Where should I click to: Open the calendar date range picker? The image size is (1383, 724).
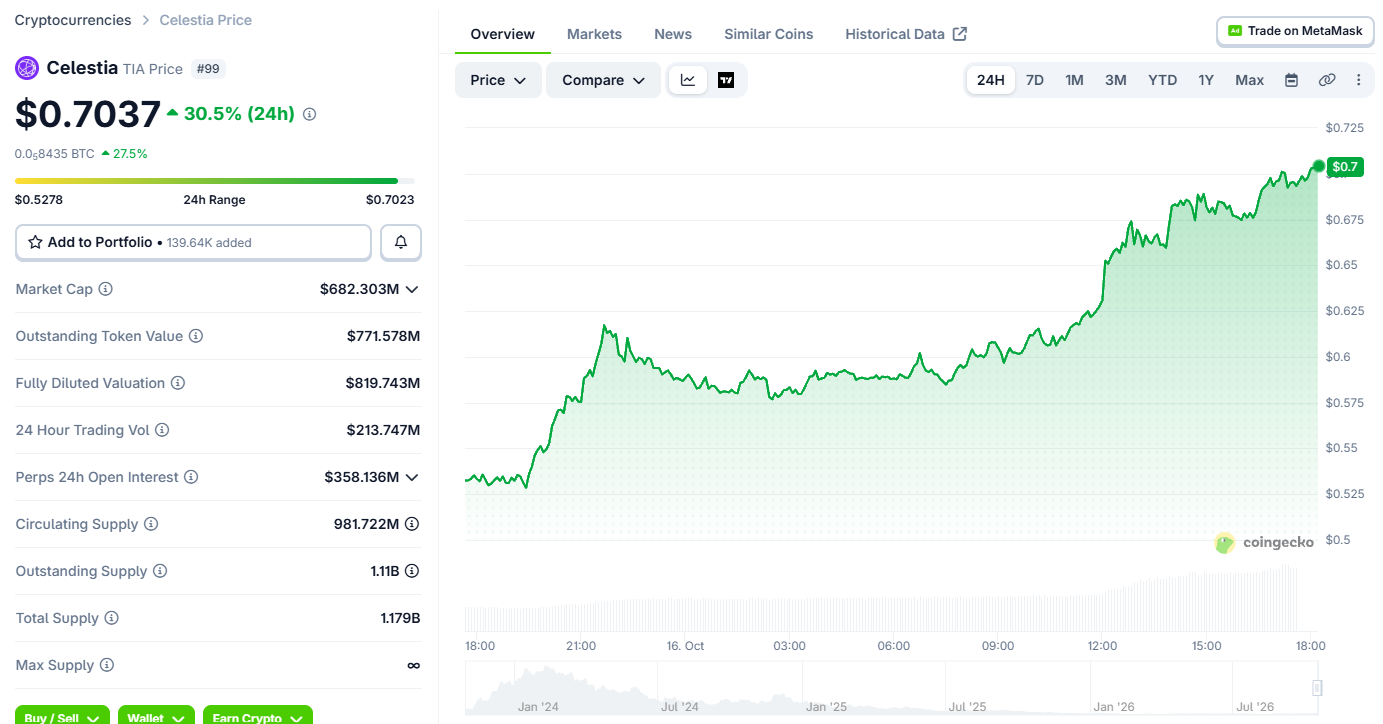tap(1291, 80)
